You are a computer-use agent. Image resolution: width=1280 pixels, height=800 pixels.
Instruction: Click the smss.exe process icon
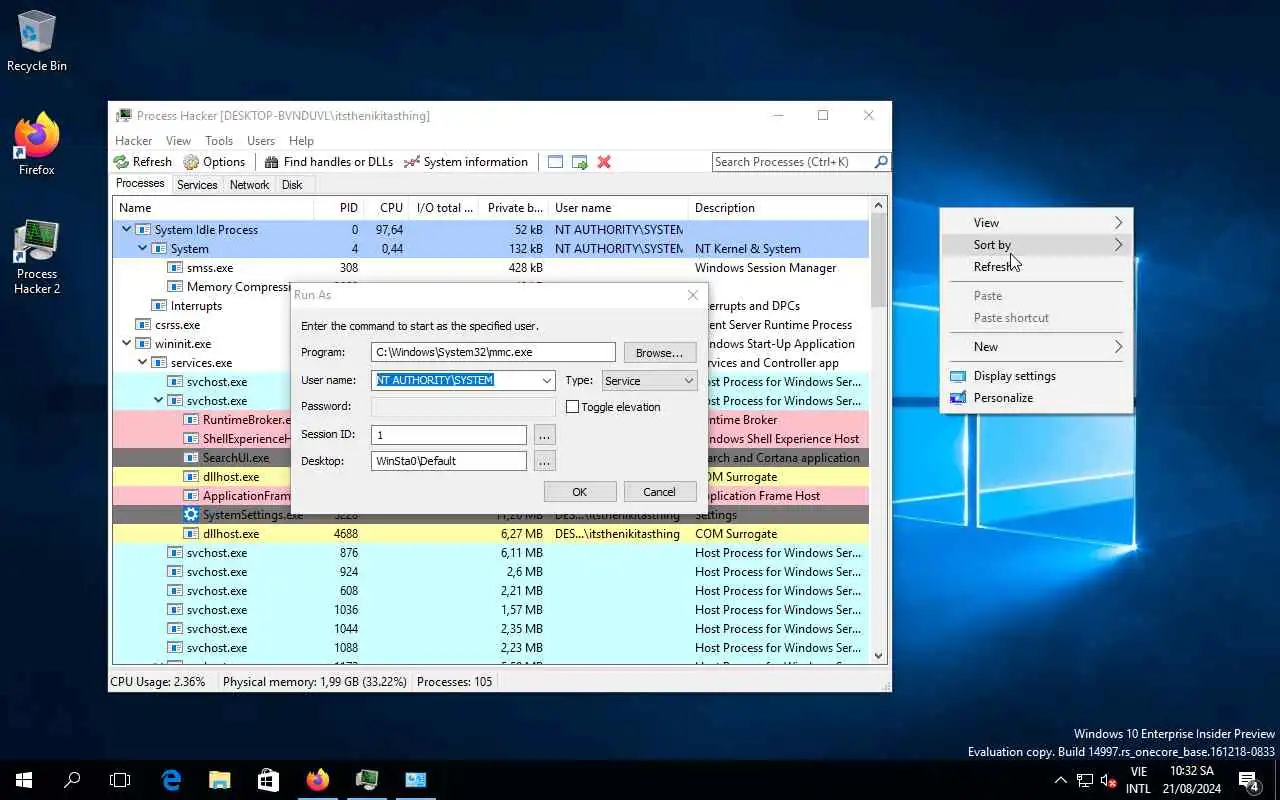(175, 268)
